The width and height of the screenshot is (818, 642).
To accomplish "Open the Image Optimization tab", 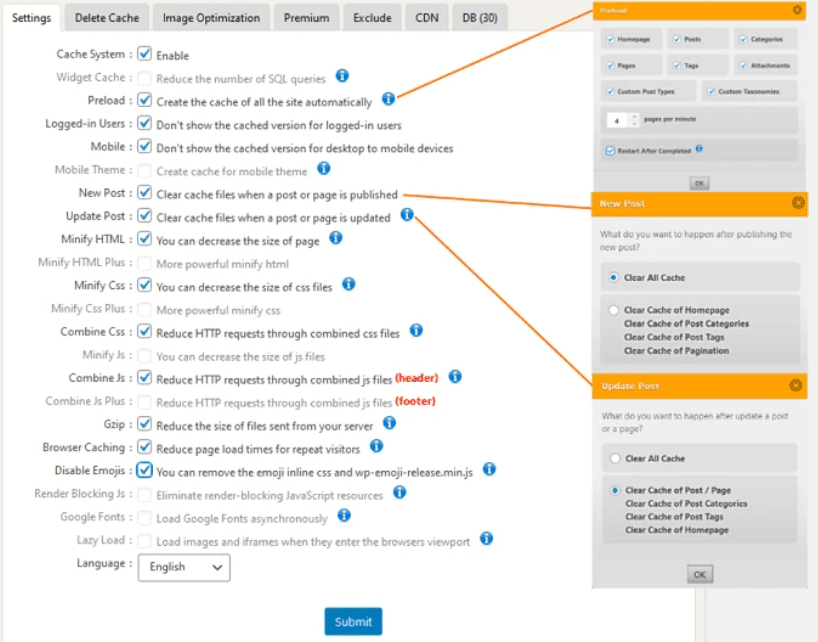I will [x=212, y=18].
